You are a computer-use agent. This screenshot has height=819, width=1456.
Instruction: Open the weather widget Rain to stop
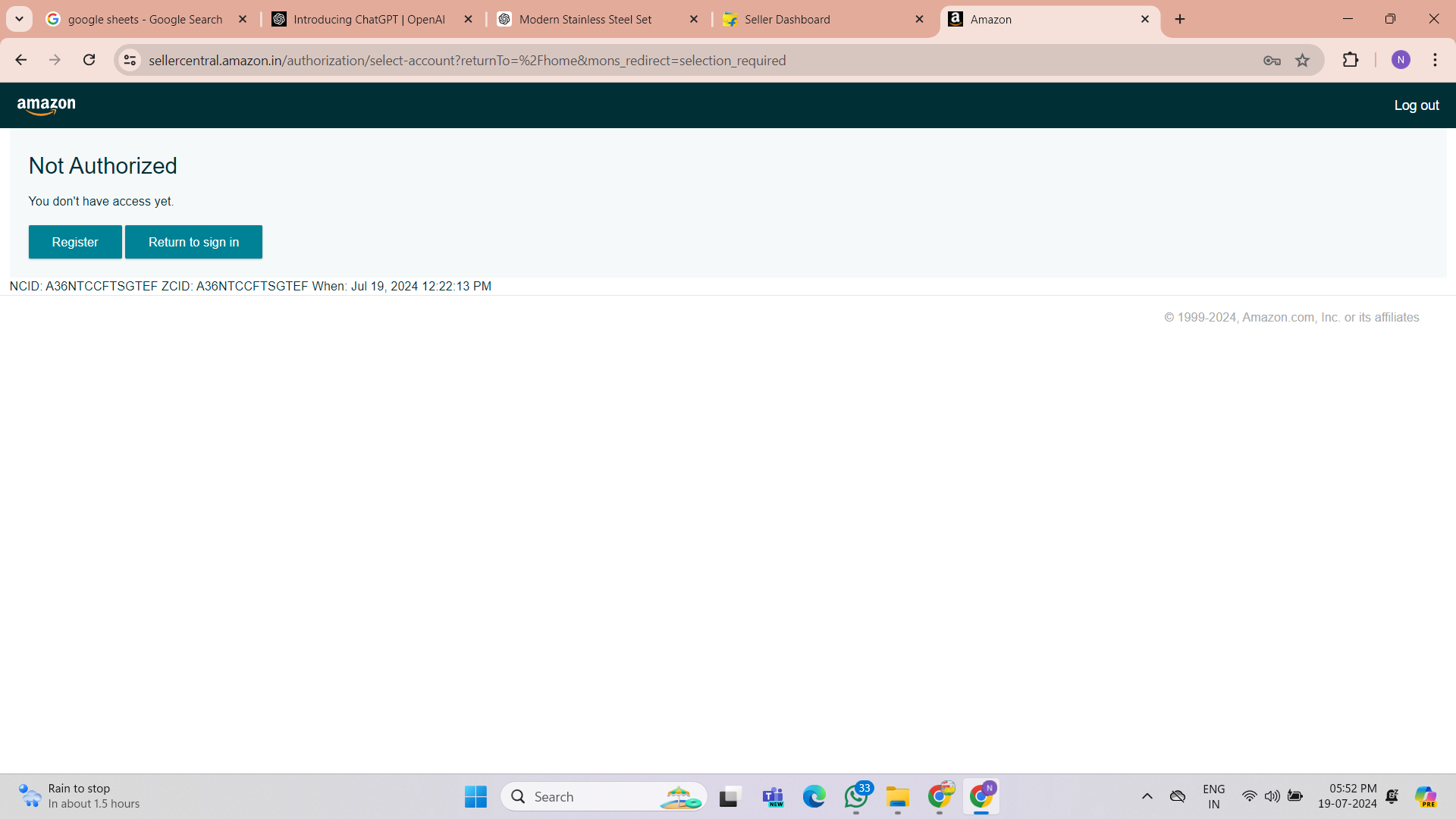click(x=80, y=796)
